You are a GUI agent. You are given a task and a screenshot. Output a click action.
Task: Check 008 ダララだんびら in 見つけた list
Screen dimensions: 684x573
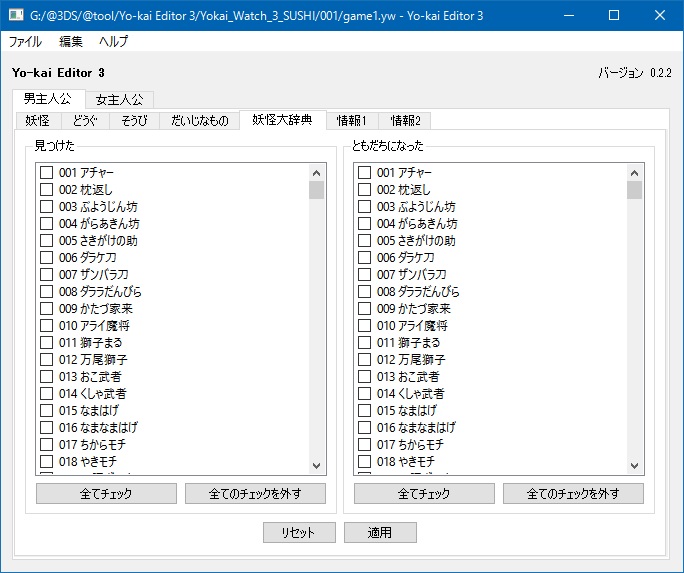point(47,291)
